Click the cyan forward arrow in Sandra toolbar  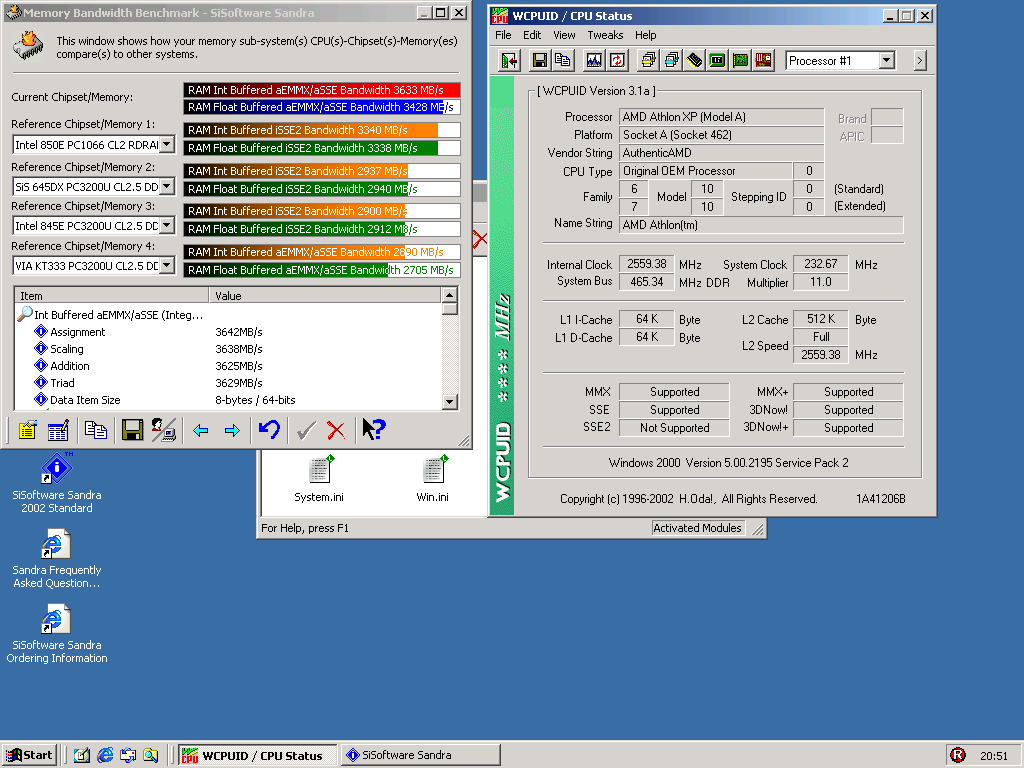coord(232,430)
